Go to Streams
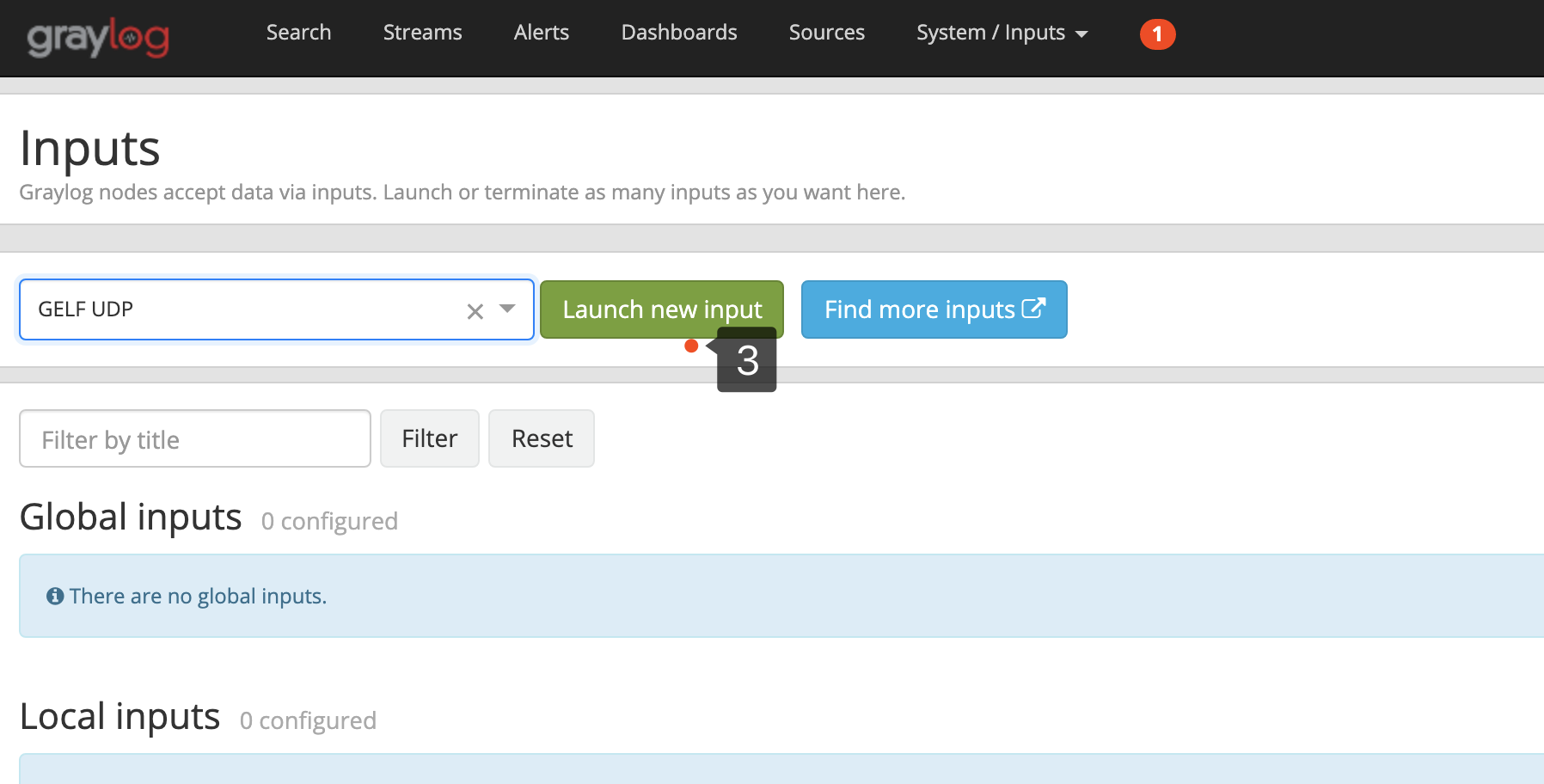 pos(422,33)
